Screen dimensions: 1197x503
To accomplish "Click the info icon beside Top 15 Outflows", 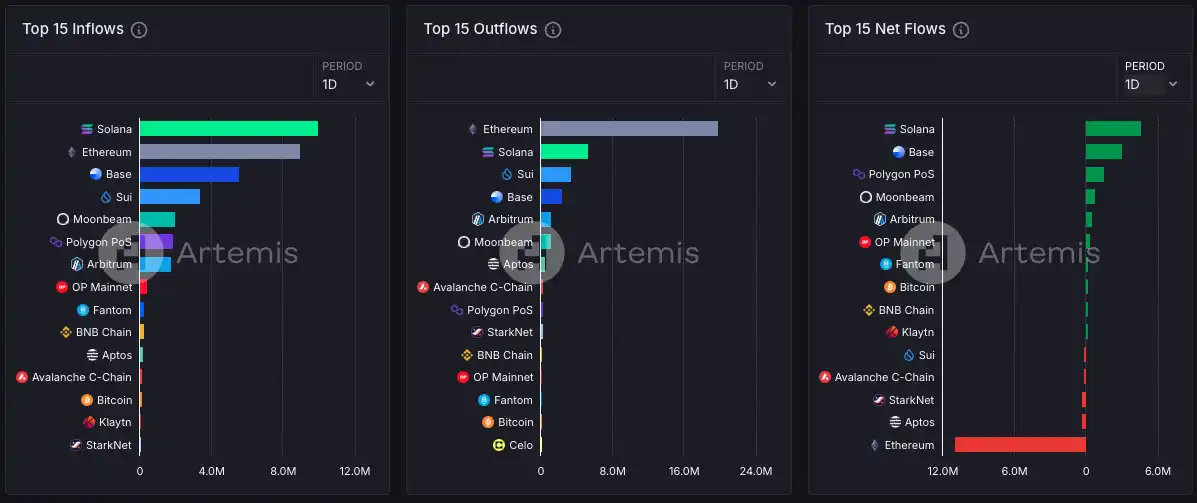I will tap(553, 30).
